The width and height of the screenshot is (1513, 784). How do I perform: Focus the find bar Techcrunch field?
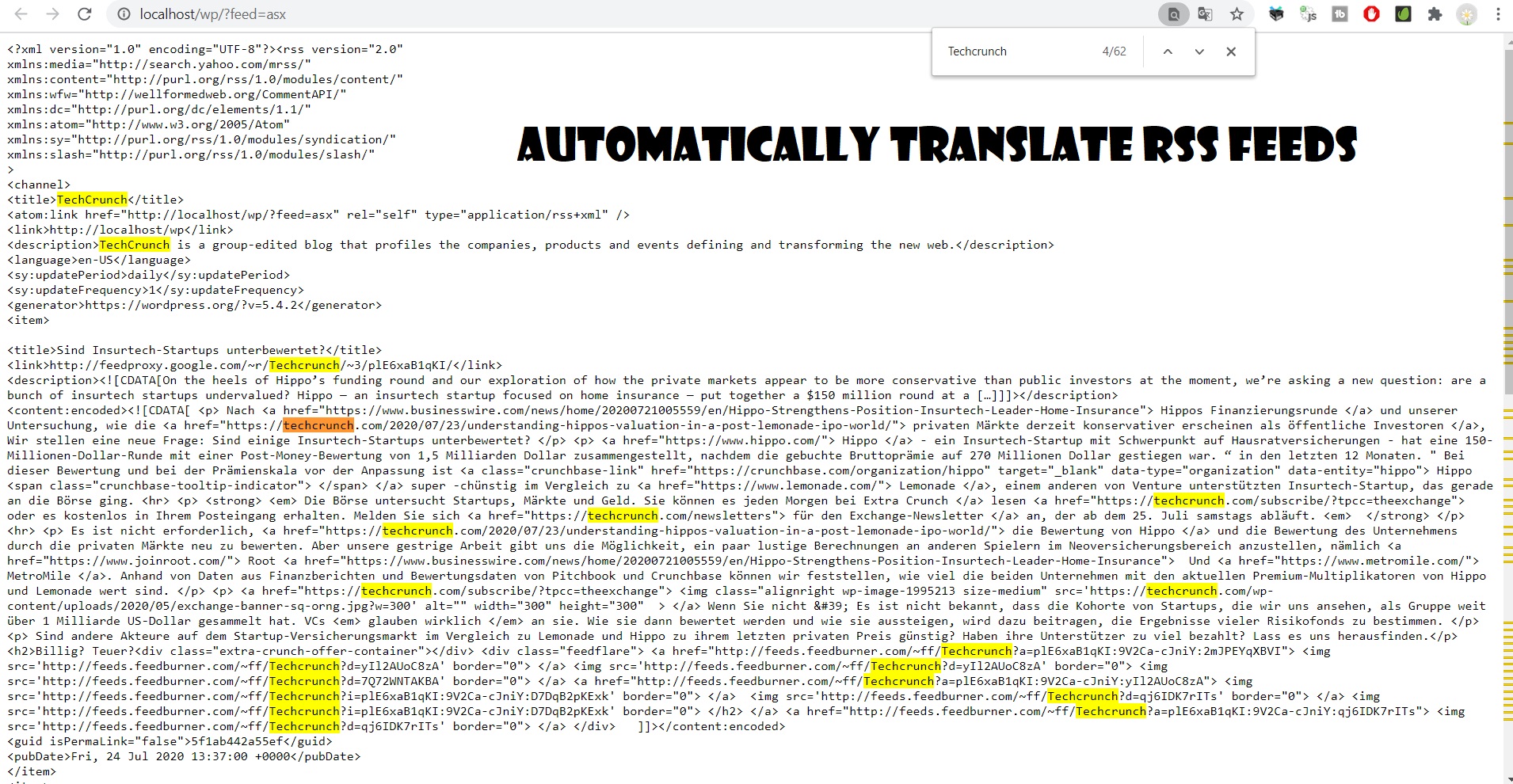pos(1018,51)
